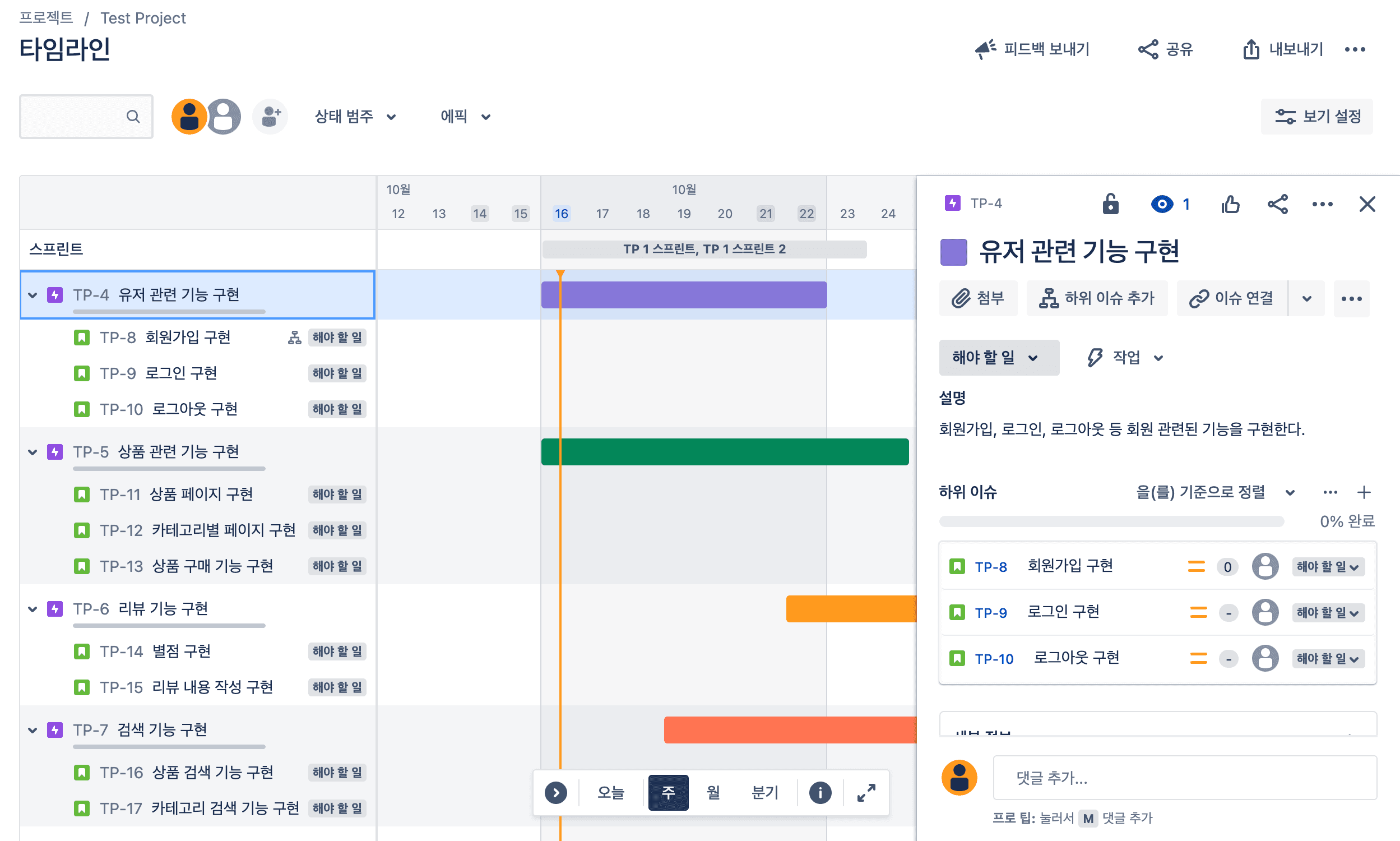Toggle the watch eye icon on TP-4
Viewport: 1400px width, 841px height.
[1162, 204]
